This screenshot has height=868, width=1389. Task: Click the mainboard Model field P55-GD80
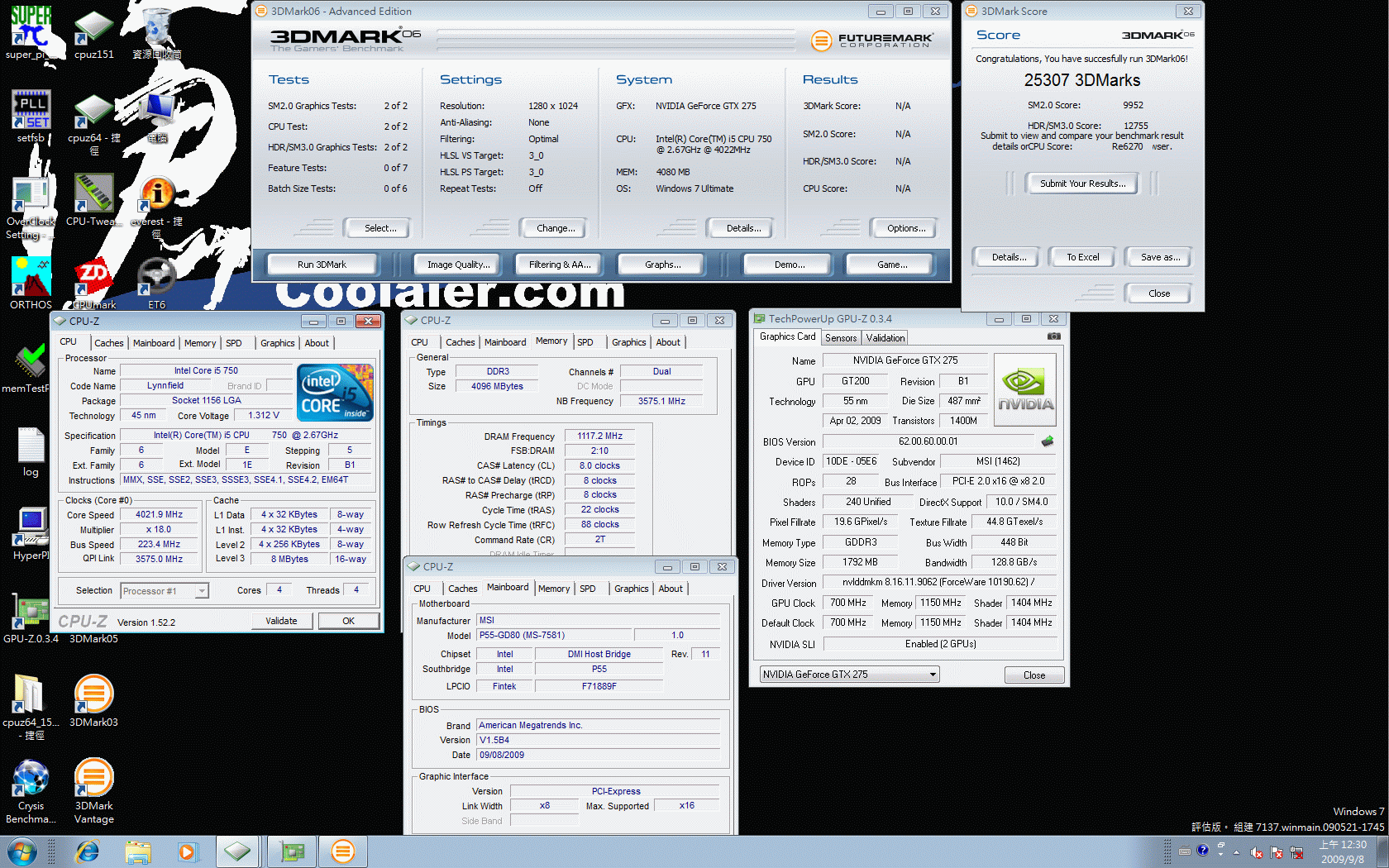[x=555, y=636]
